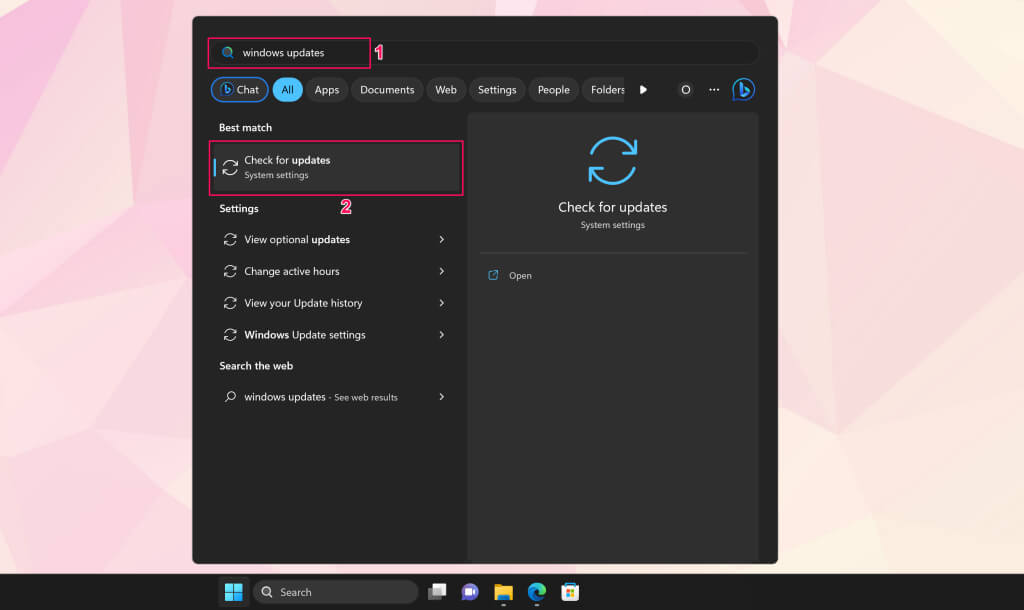This screenshot has height=610, width=1024.
Task: Open the three-dot more options menu
Action: pos(714,90)
